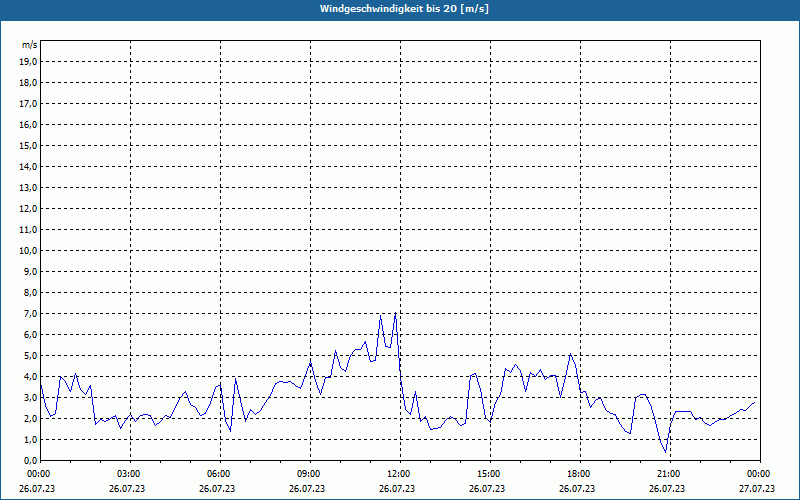Click the "3,0" y-axis label
This screenshot has width=800, height=500.
point(30,397)
